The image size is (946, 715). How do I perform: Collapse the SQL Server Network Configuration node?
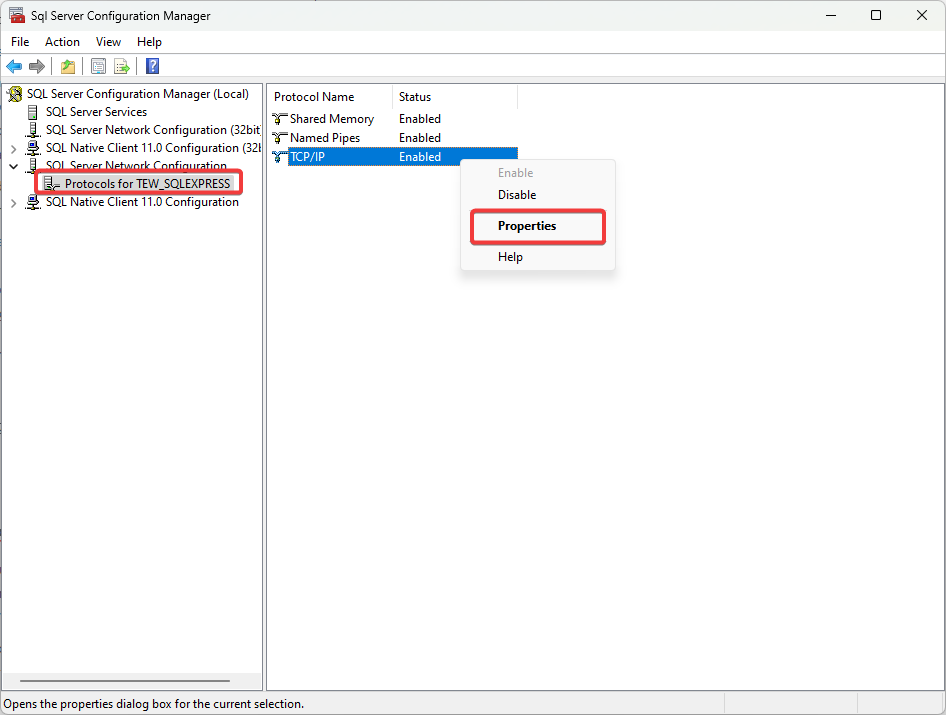(x=13, y=166)
